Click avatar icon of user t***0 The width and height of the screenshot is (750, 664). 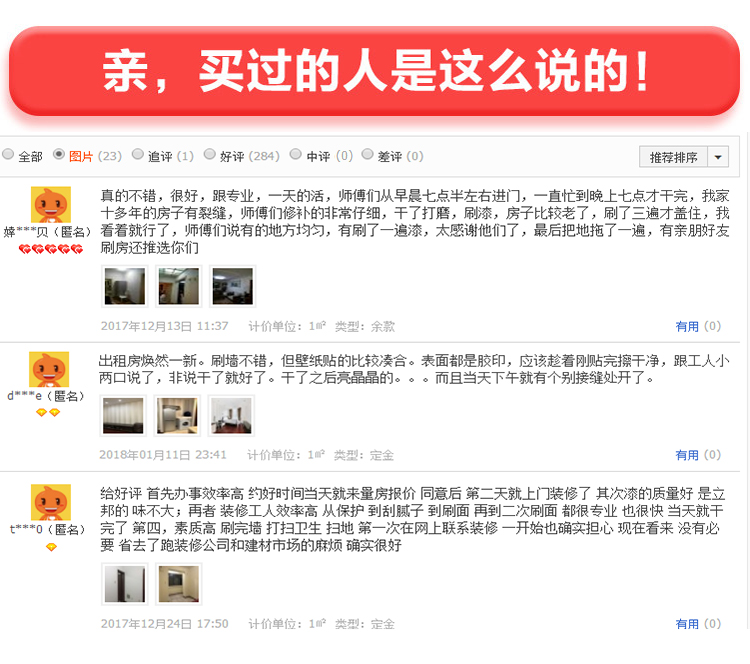click(x=51, y=502)
